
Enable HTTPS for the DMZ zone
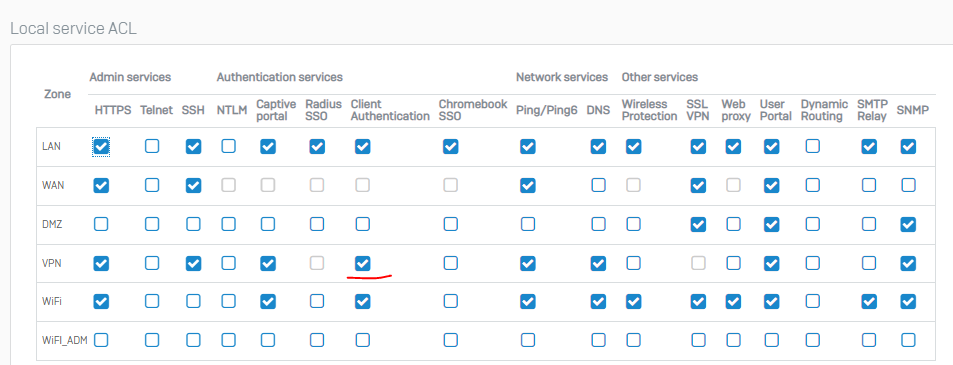101,224
